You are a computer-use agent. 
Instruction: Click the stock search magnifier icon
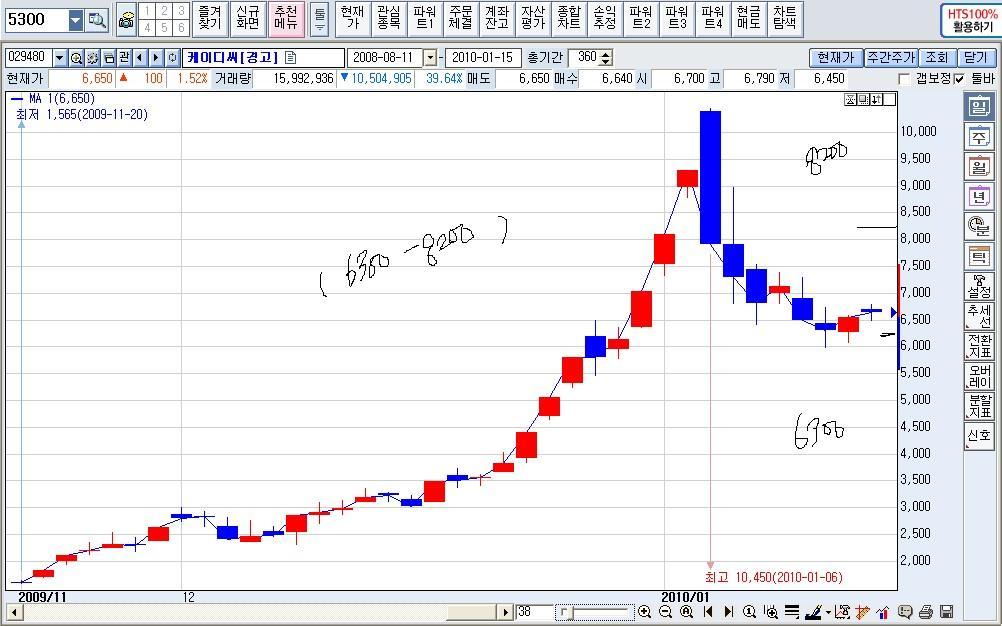click(x=76, y=58)
